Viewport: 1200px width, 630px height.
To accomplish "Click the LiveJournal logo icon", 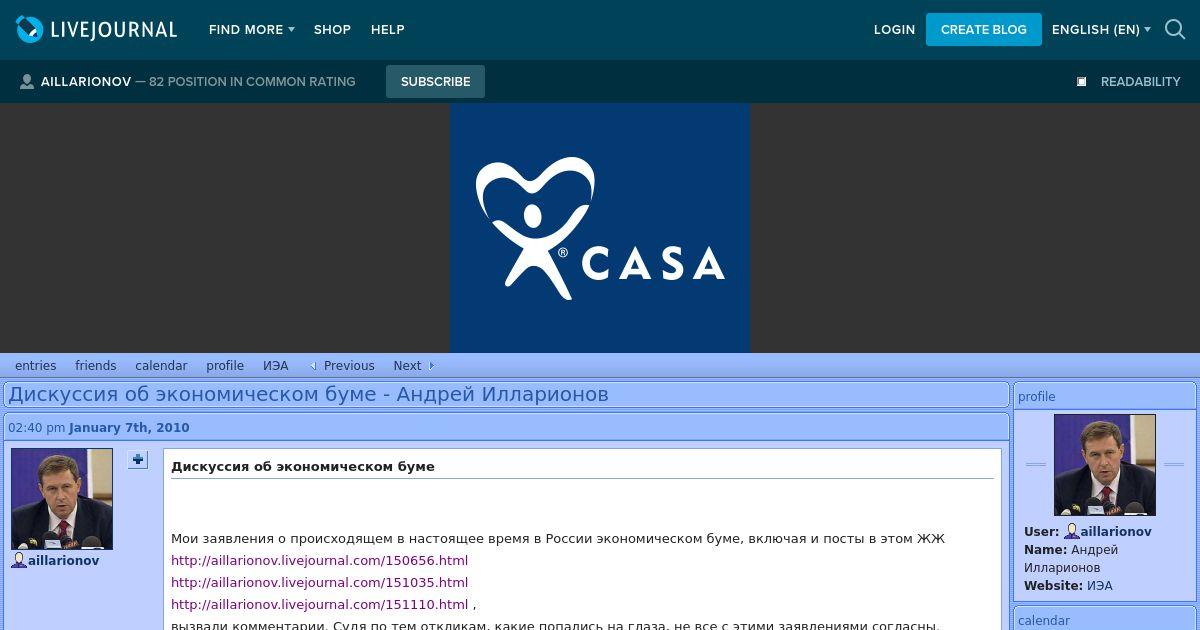I will point(30,30).
